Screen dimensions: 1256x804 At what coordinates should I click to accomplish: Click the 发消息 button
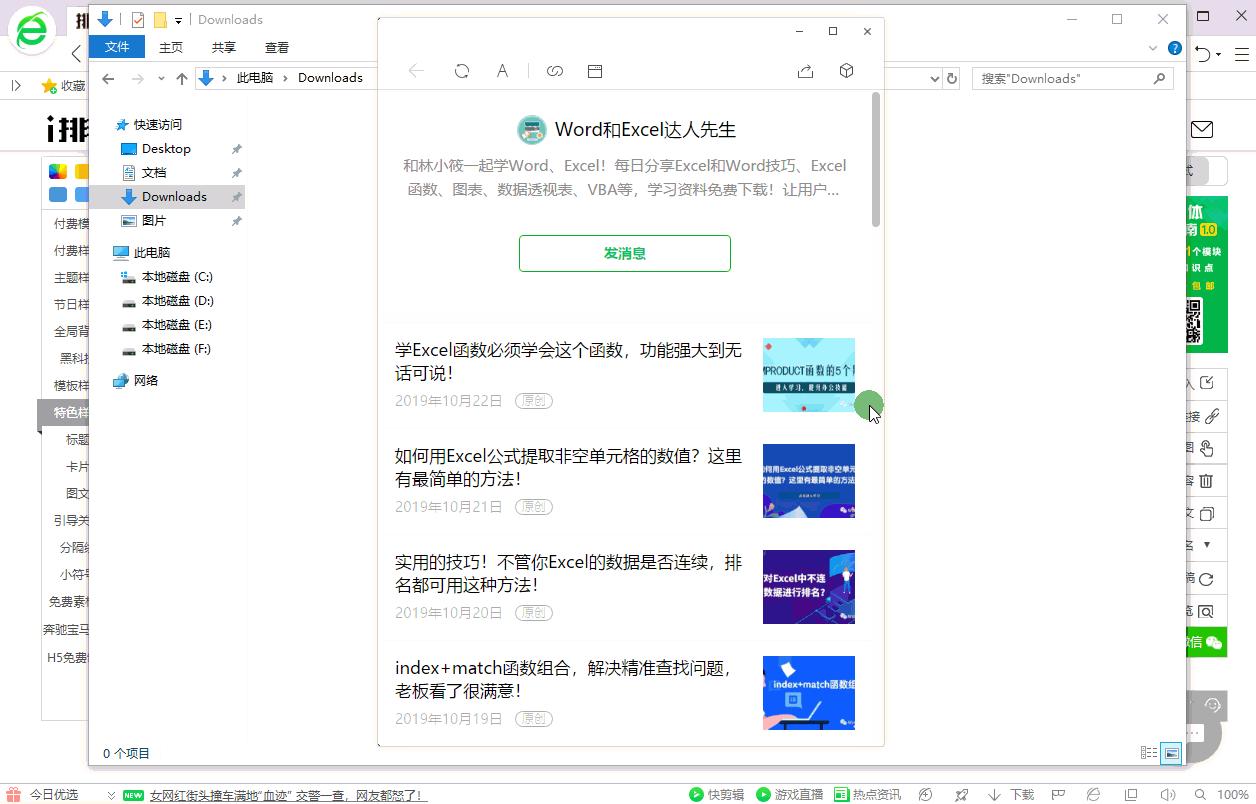pyautogui.click(x=624, y=253)
